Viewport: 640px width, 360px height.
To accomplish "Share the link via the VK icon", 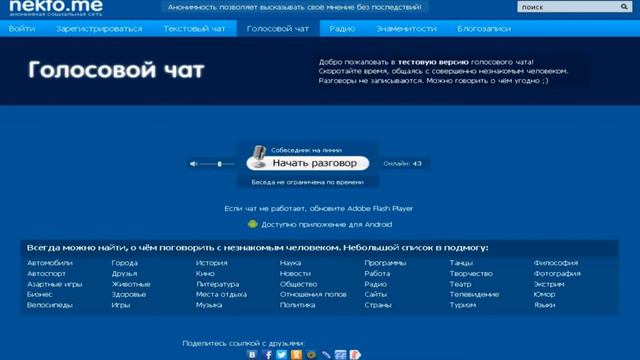I will [x=252, y=354].
